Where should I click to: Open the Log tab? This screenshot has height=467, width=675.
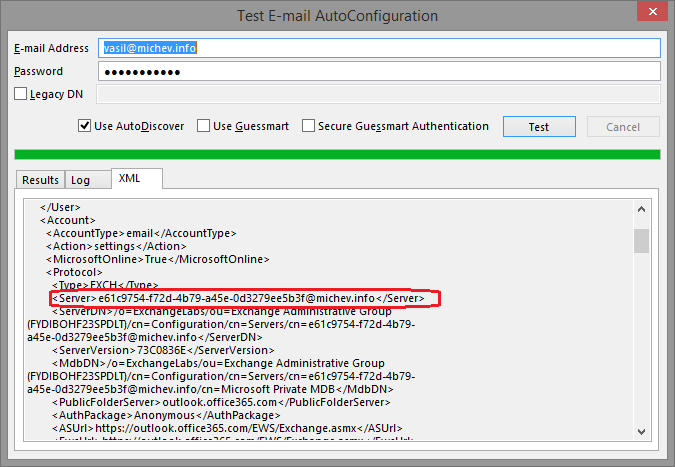80,180
